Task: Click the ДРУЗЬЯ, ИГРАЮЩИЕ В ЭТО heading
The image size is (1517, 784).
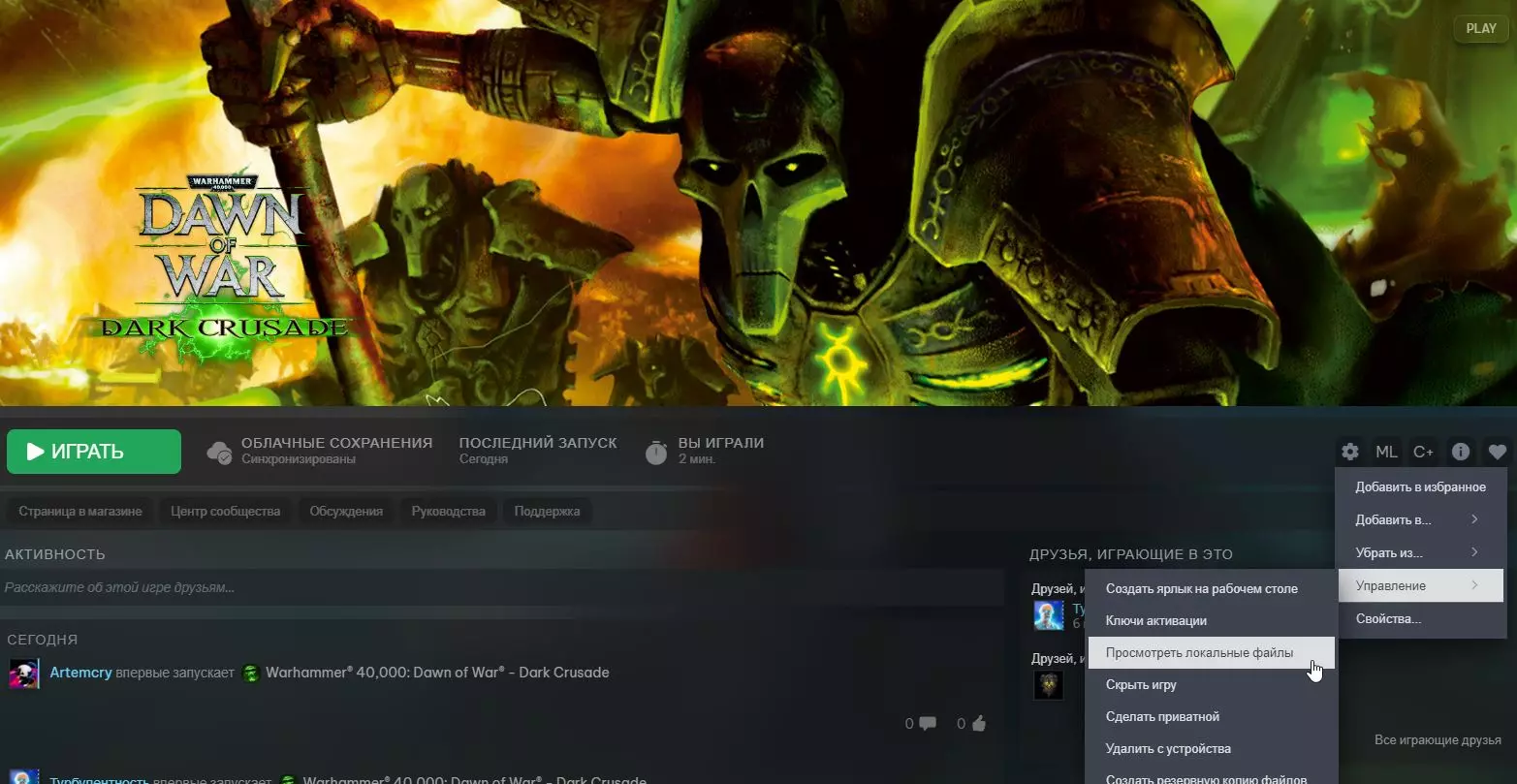Action: pos(1131,554)
